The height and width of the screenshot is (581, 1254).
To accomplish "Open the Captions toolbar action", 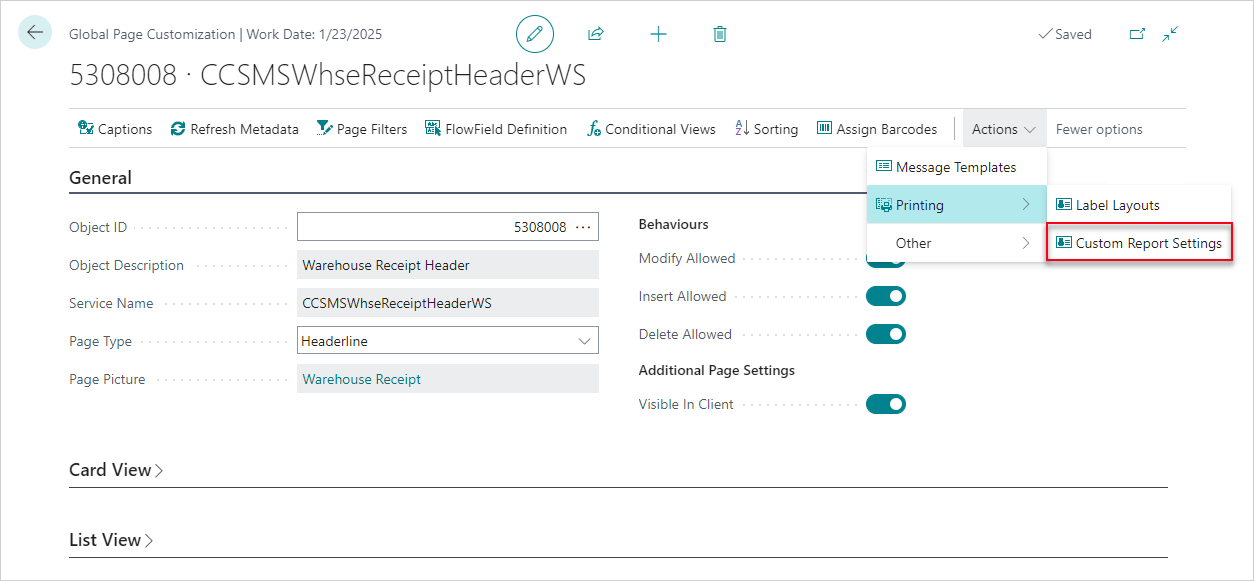I will (x=114, y=128).
